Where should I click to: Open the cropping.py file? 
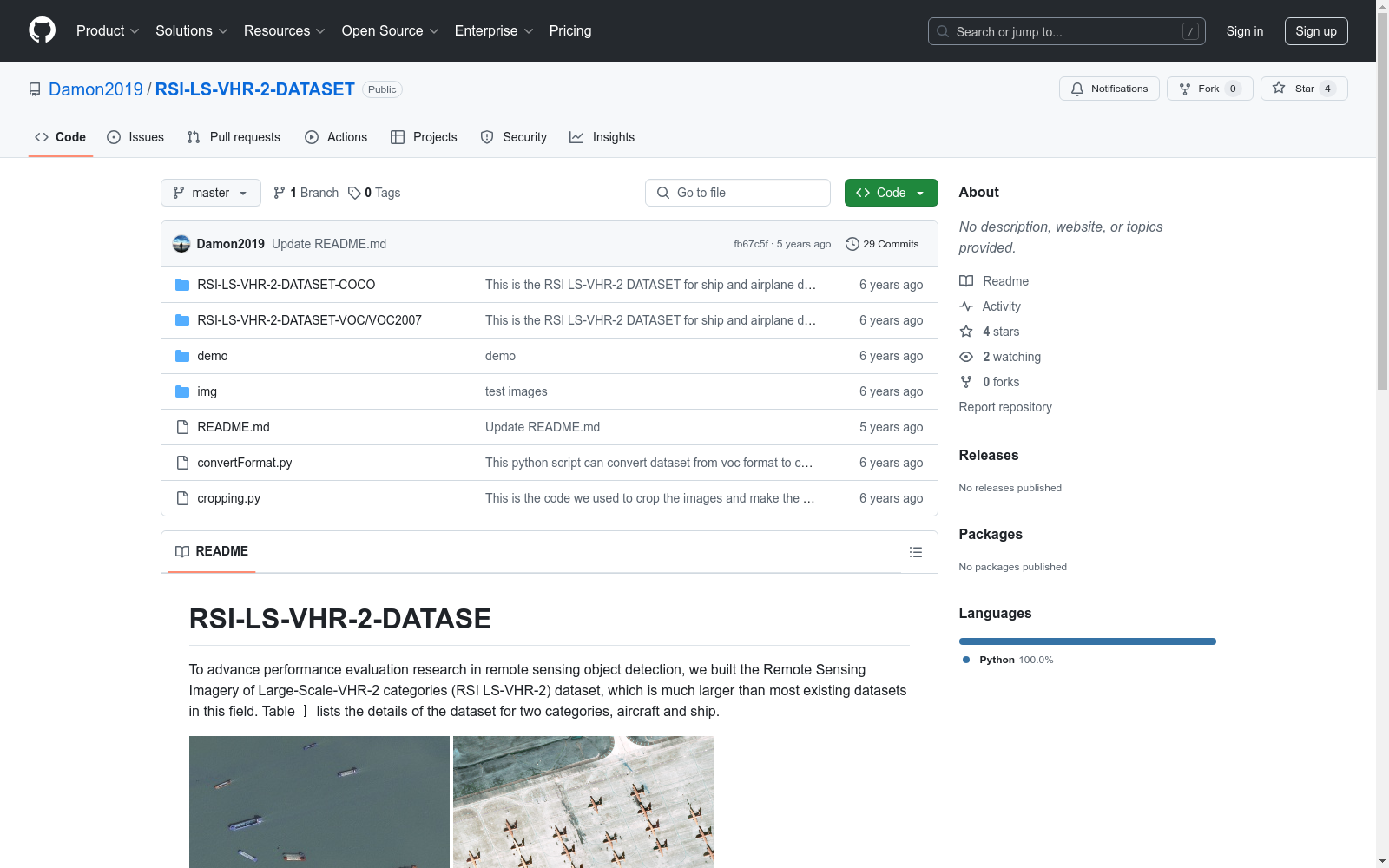pyautogui.click(x=229, y=498)
